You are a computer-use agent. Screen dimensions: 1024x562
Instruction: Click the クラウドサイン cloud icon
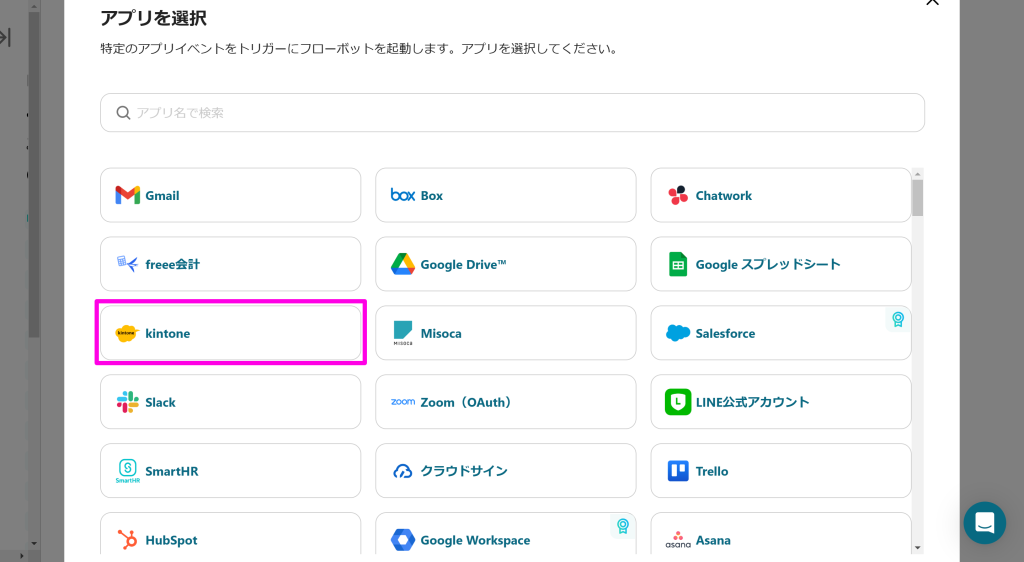pos(403,471)
